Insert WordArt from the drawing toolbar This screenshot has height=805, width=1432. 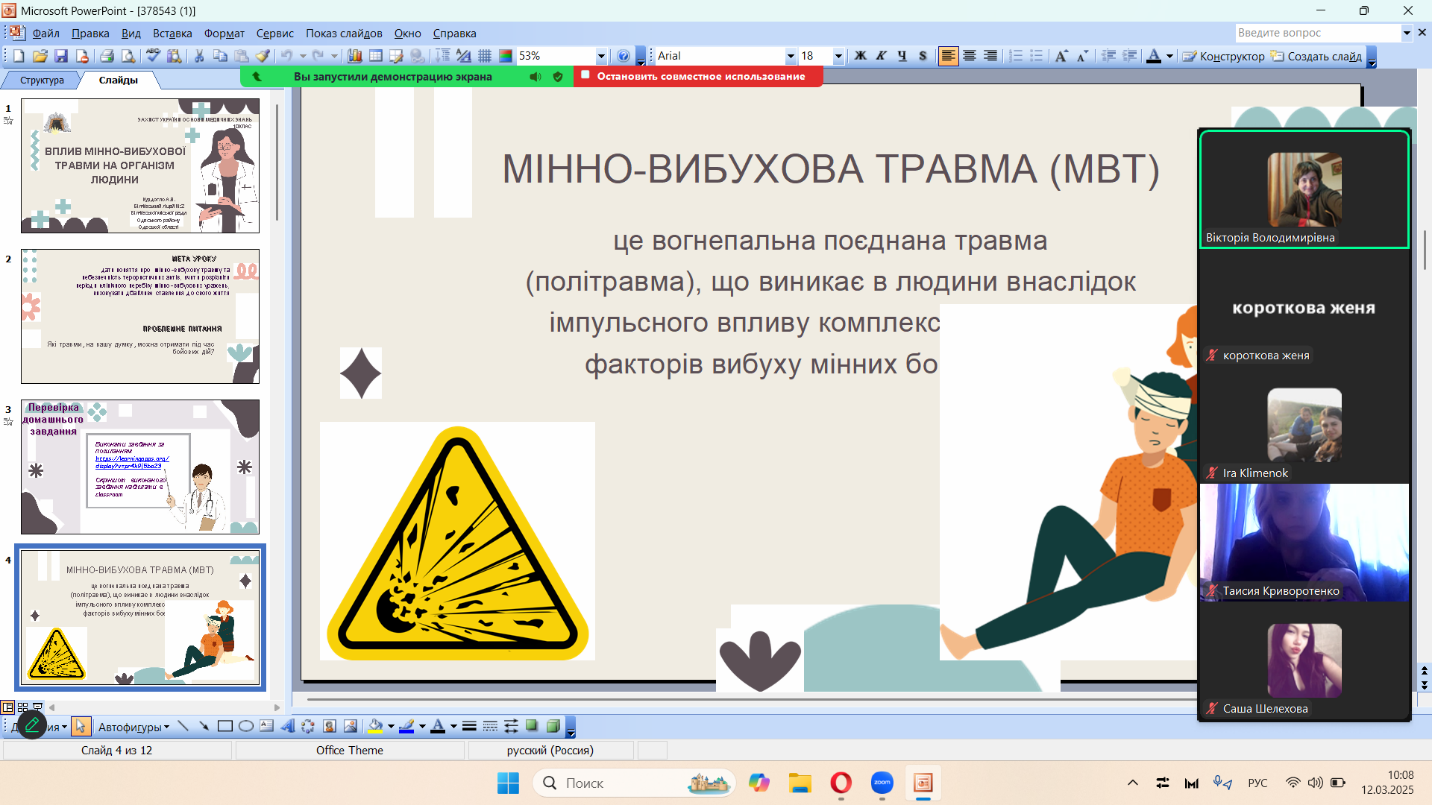click(287, 726)
